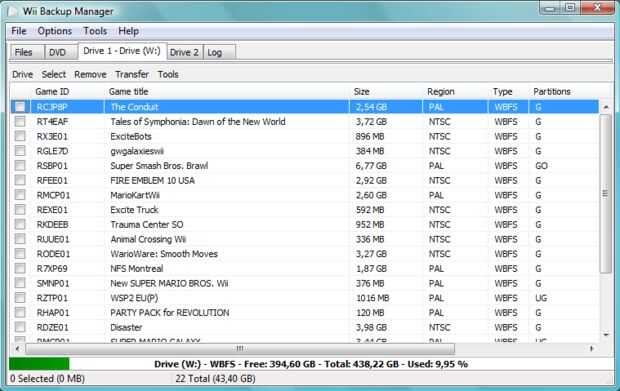Tick the Animal Crossing Wii checkbox
Screen dimensions: 620x391
(x=20, y=239)
